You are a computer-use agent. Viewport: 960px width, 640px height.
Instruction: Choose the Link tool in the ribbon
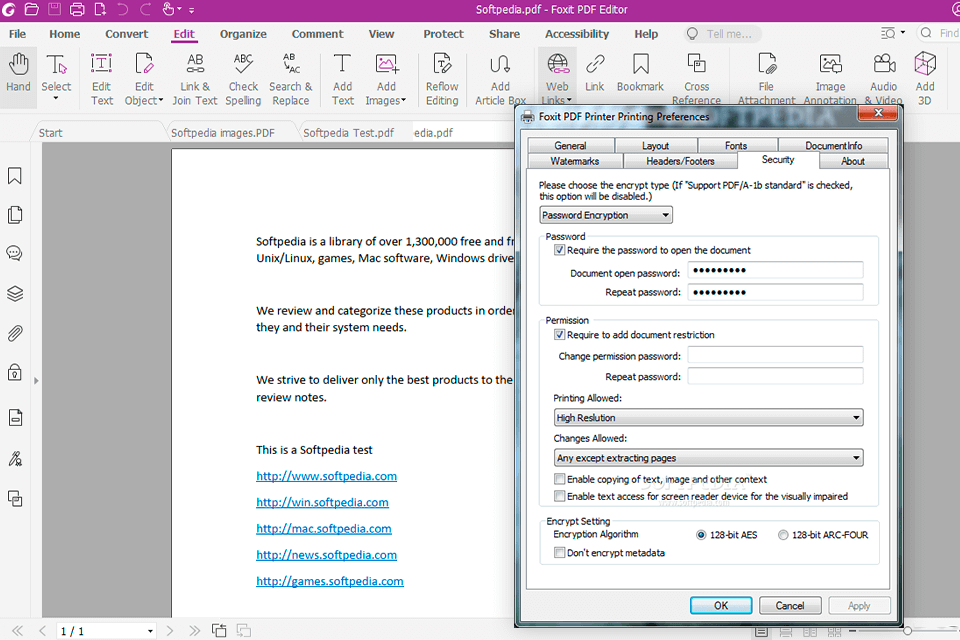(594, 73)
